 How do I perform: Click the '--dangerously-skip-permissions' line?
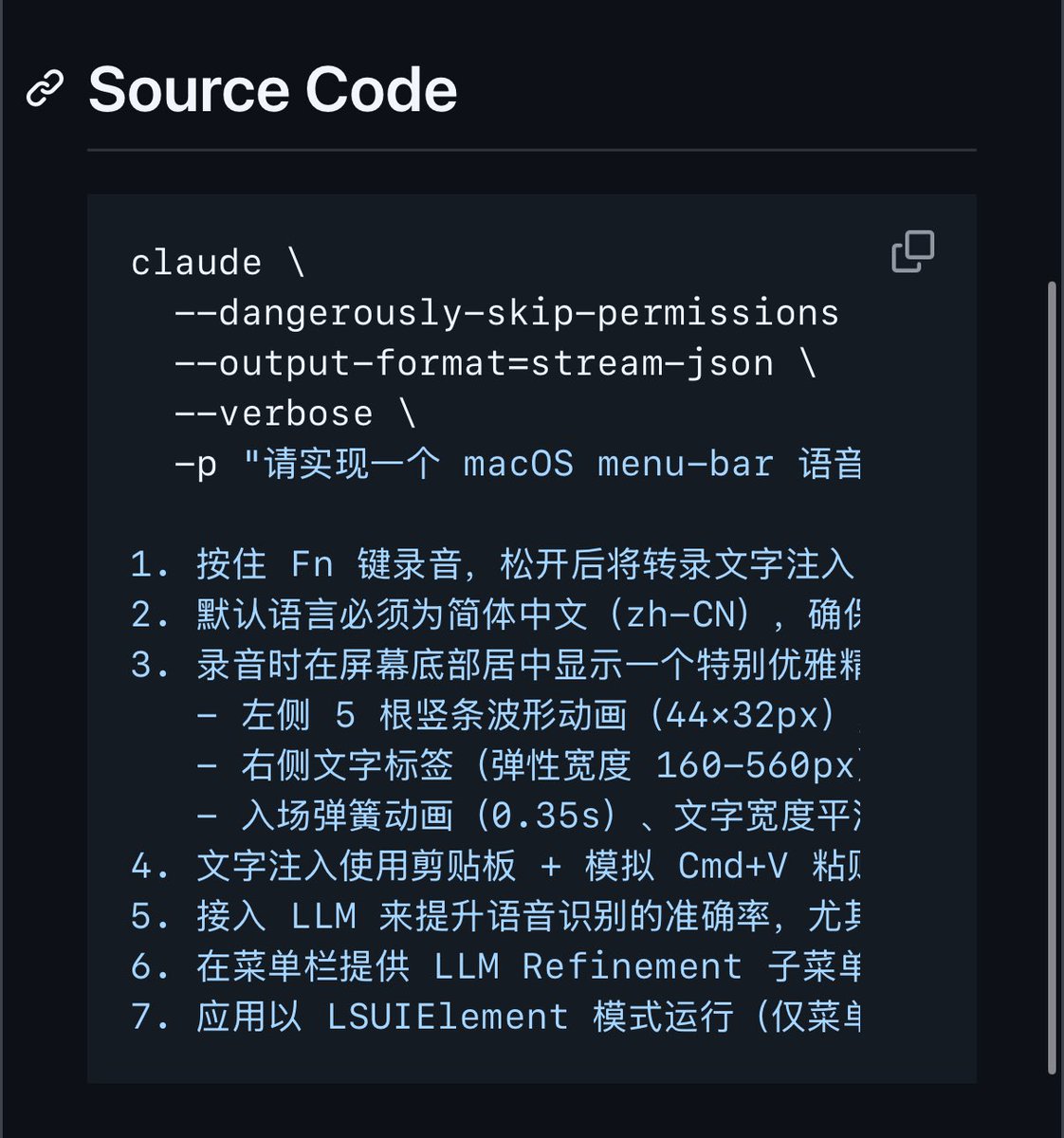pos(506,313)
